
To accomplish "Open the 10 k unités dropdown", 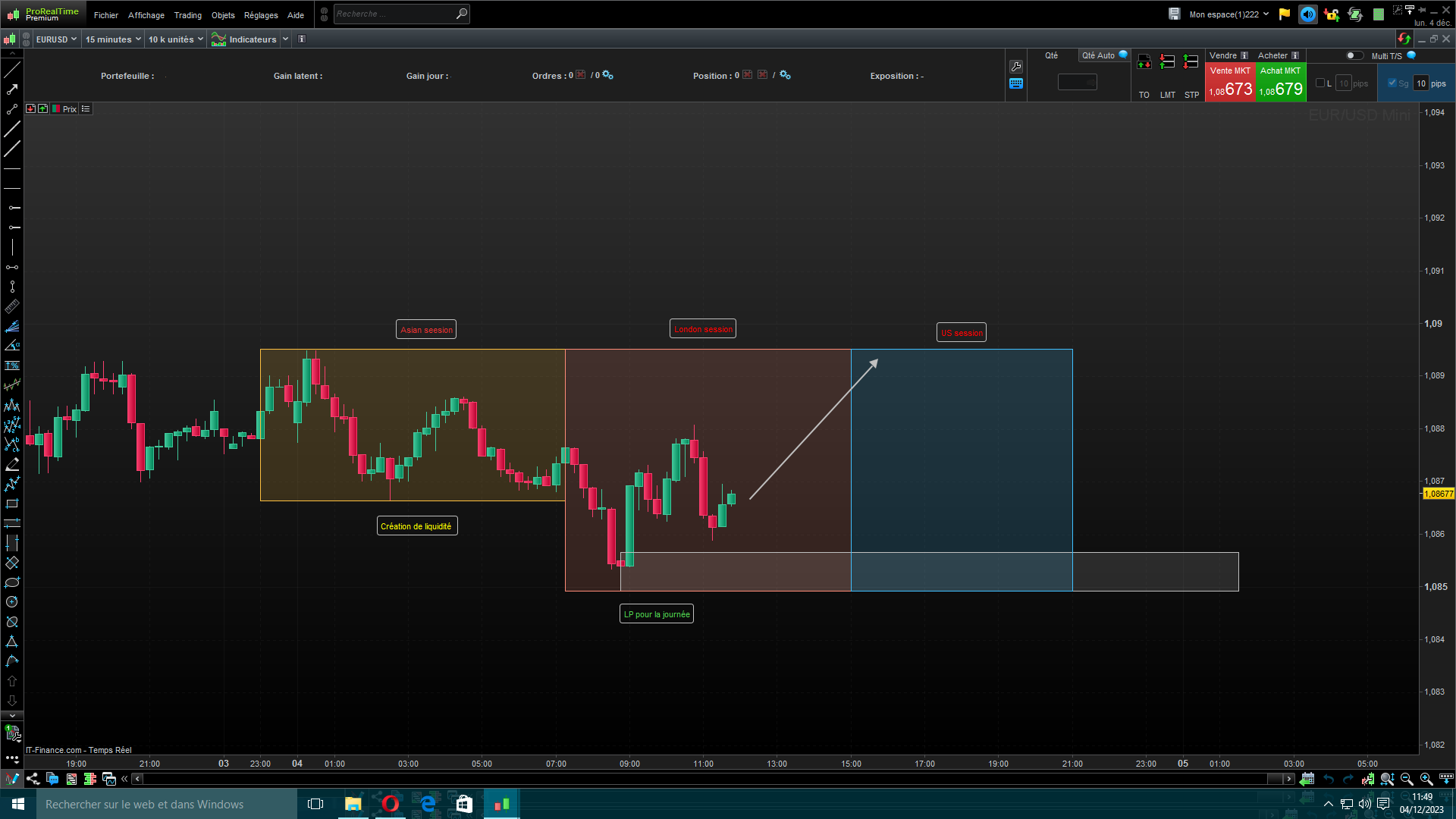I will pos(175,39).
